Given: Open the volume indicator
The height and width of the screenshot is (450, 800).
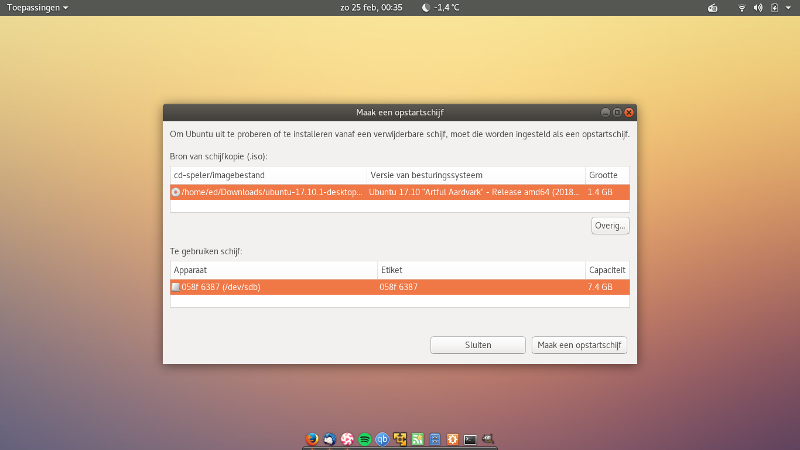Looking at the screenshot, I should (x=758, y=8).
